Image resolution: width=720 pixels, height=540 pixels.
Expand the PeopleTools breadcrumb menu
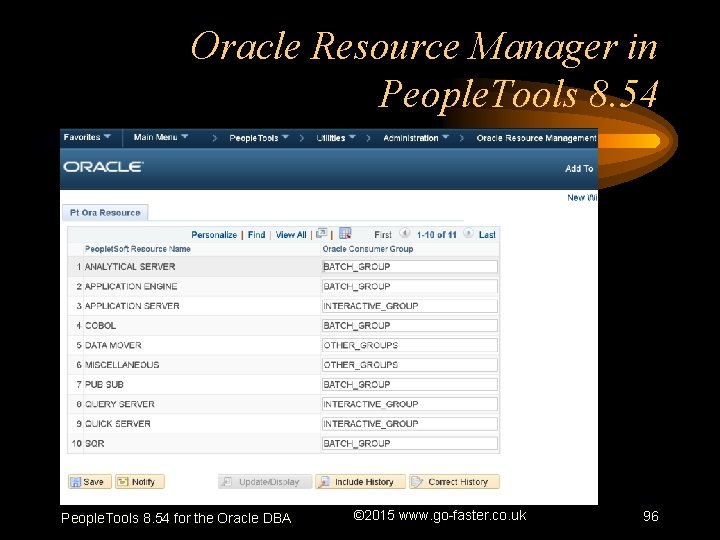259,138
